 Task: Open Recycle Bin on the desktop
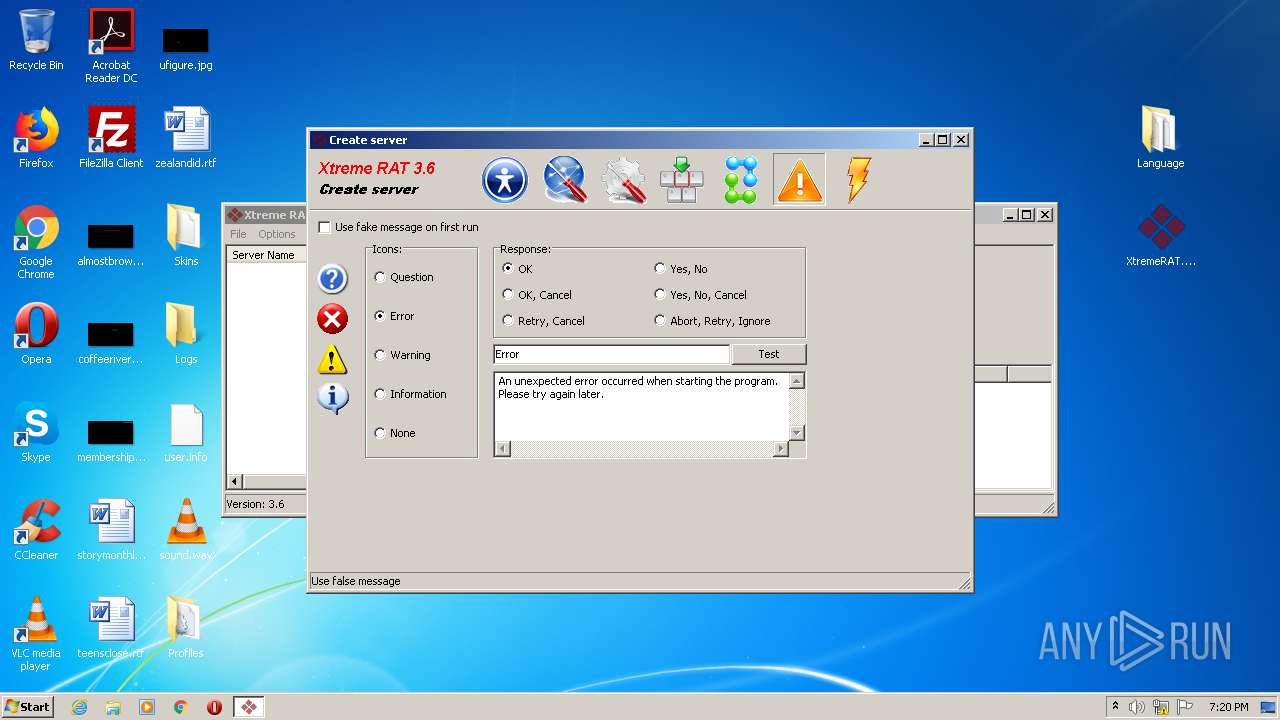tap(36, 40)
